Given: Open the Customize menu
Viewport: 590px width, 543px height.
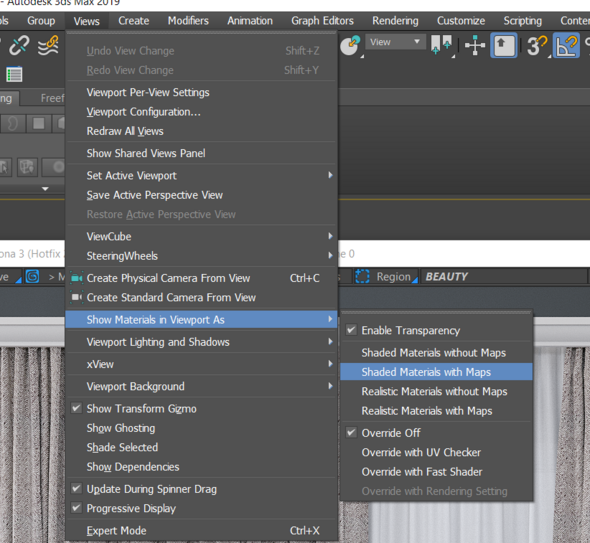Looking at the screenshot, I should (461, 21).
